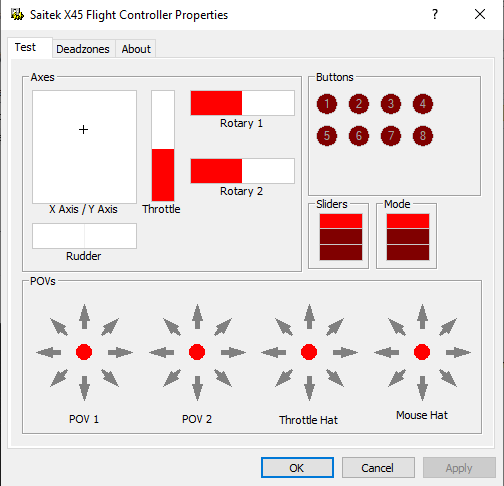Click the 'Rudder' label text
The width and height of the screenshot is (504, 486).
coord(83,256)
